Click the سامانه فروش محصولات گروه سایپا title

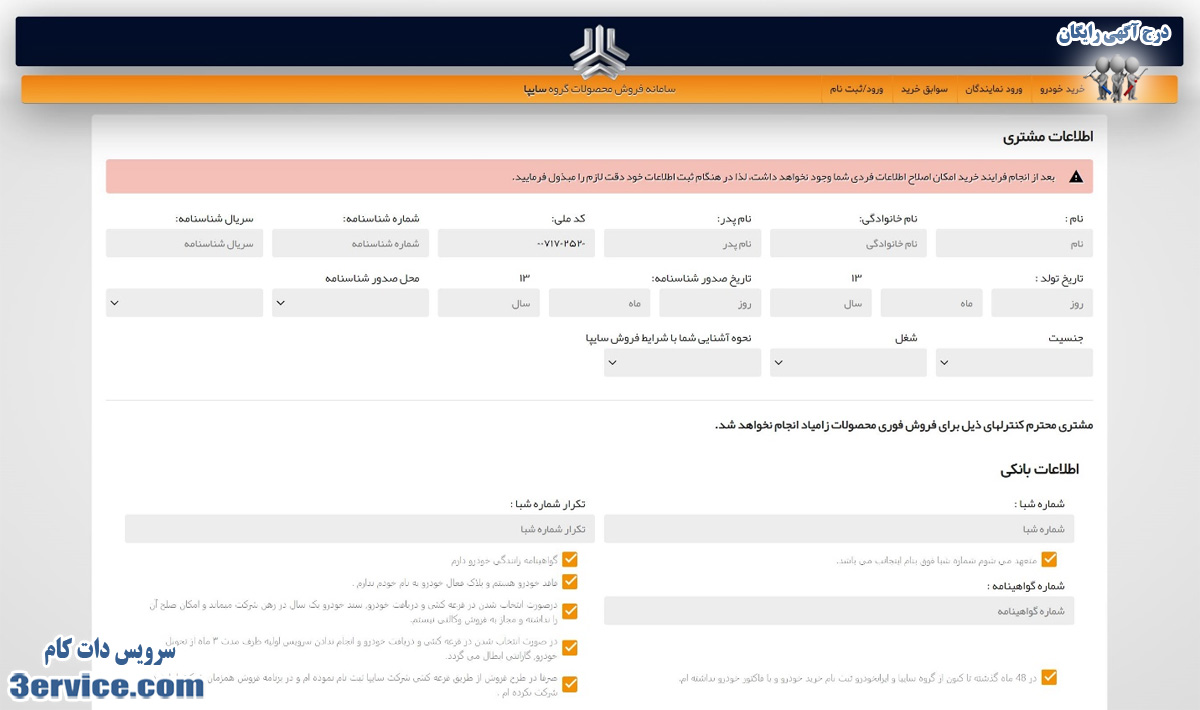(x=600, y=89)
